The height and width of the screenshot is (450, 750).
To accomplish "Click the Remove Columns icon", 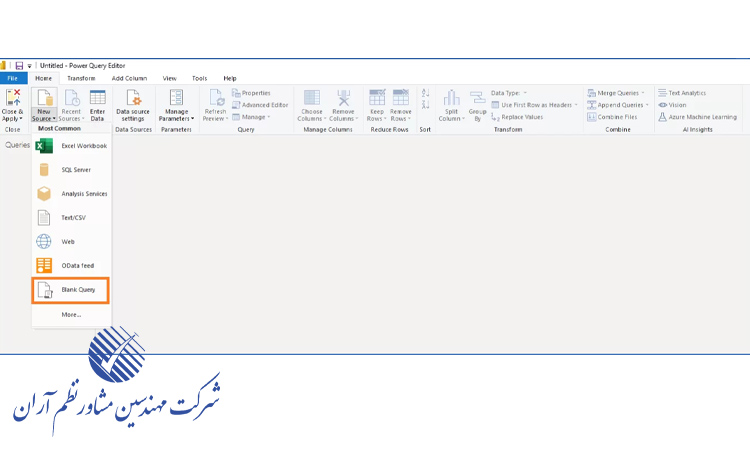I will click(x=343, y=97).
